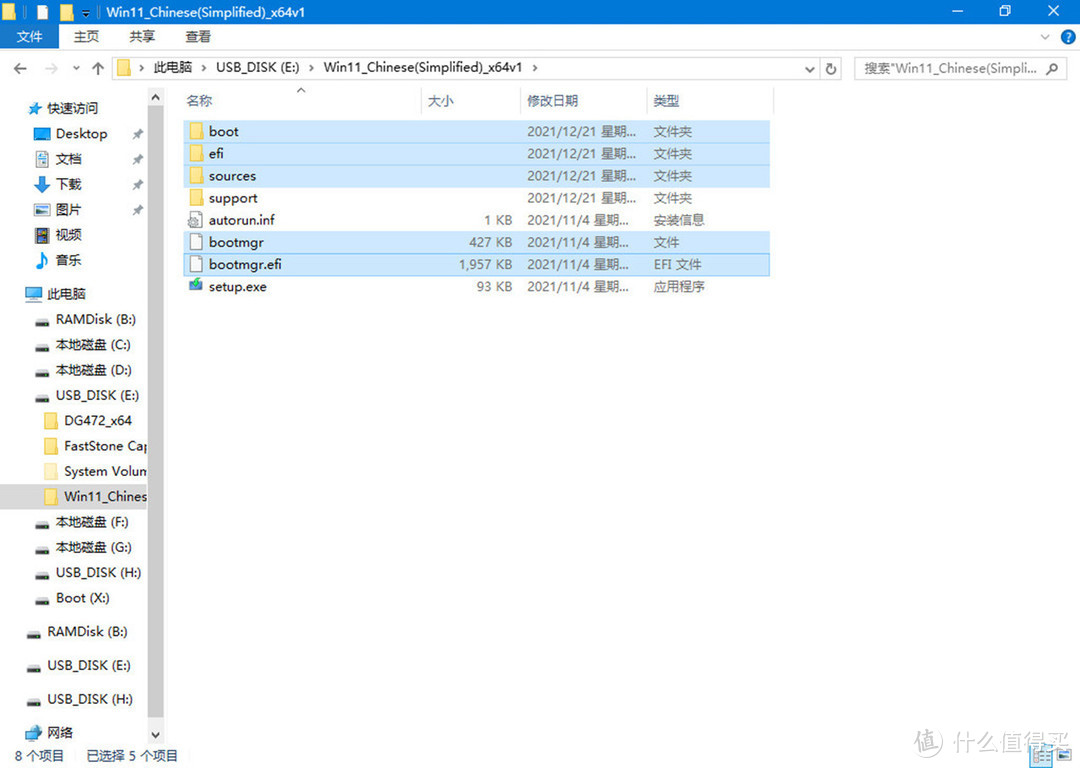1080x768 pixels.
Task: Expand the ribbon using the chevron arrow
Action: point(1046,37)
